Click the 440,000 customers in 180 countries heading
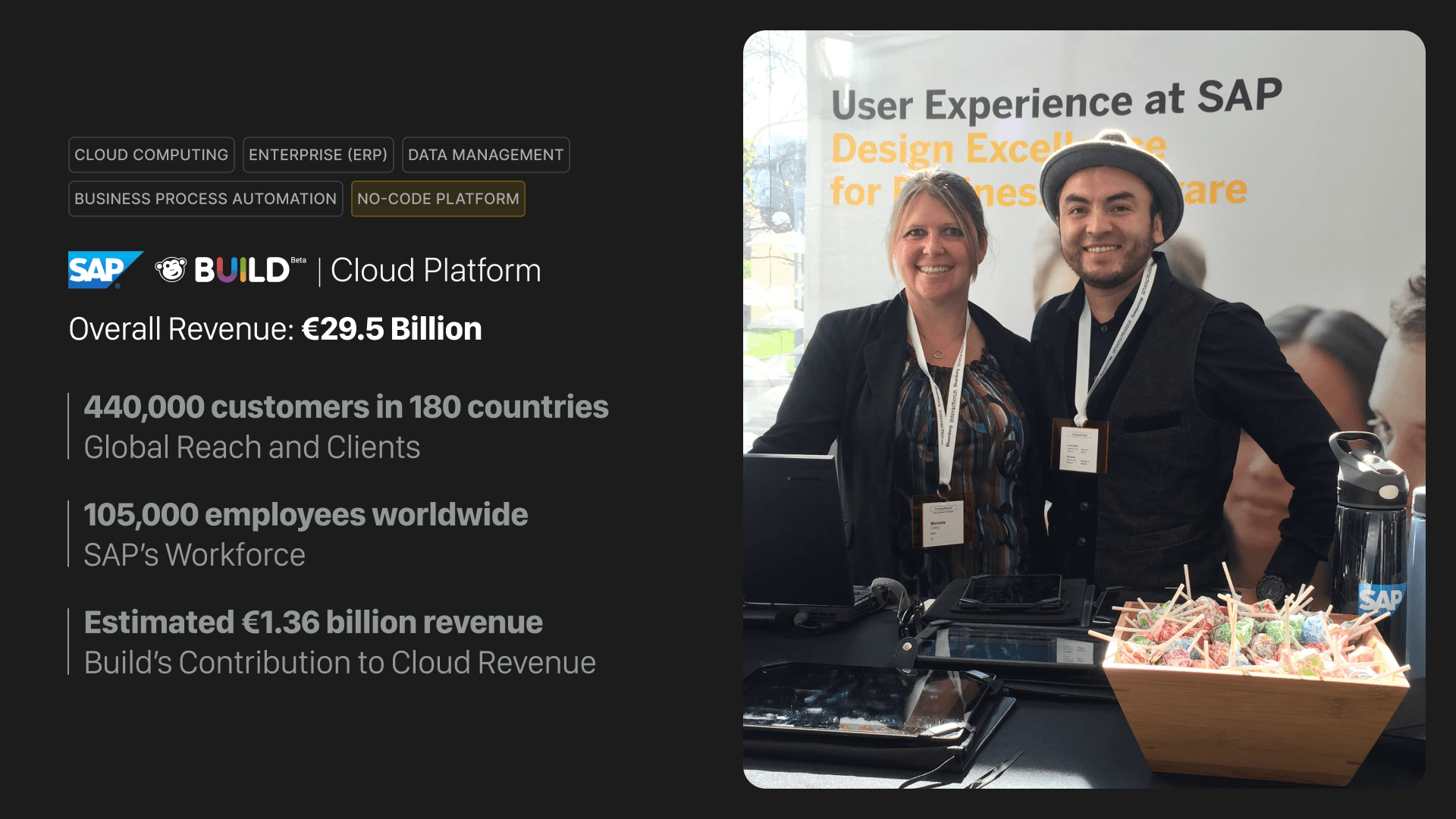This screenshot has width=1456, height=819. [x=346, y=407]
